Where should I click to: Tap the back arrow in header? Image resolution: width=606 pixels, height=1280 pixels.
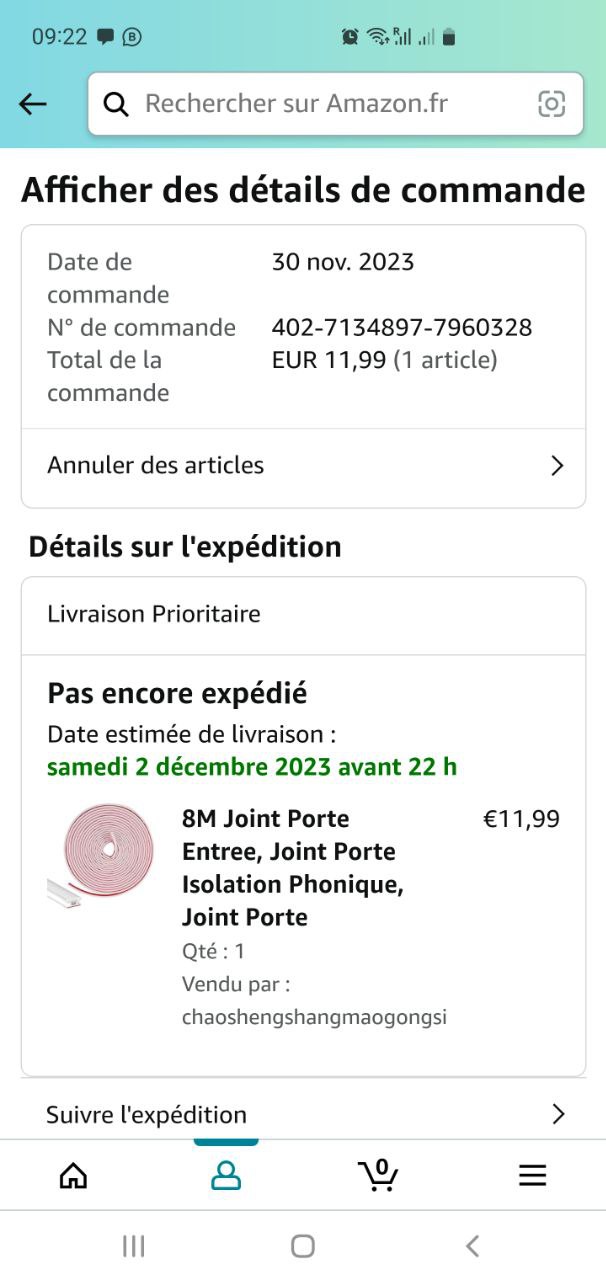33,104
